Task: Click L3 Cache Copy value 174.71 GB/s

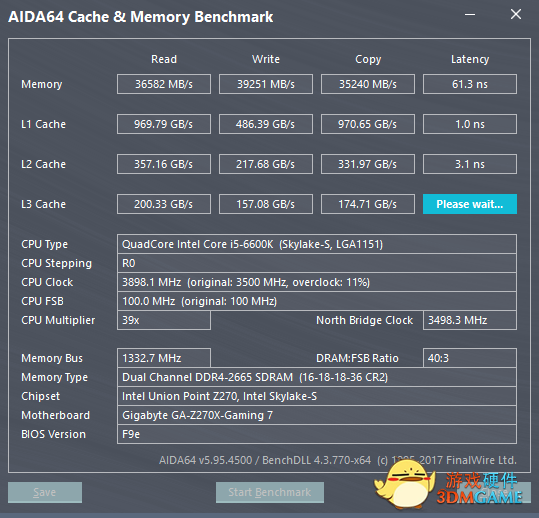Action: point(368,204)
